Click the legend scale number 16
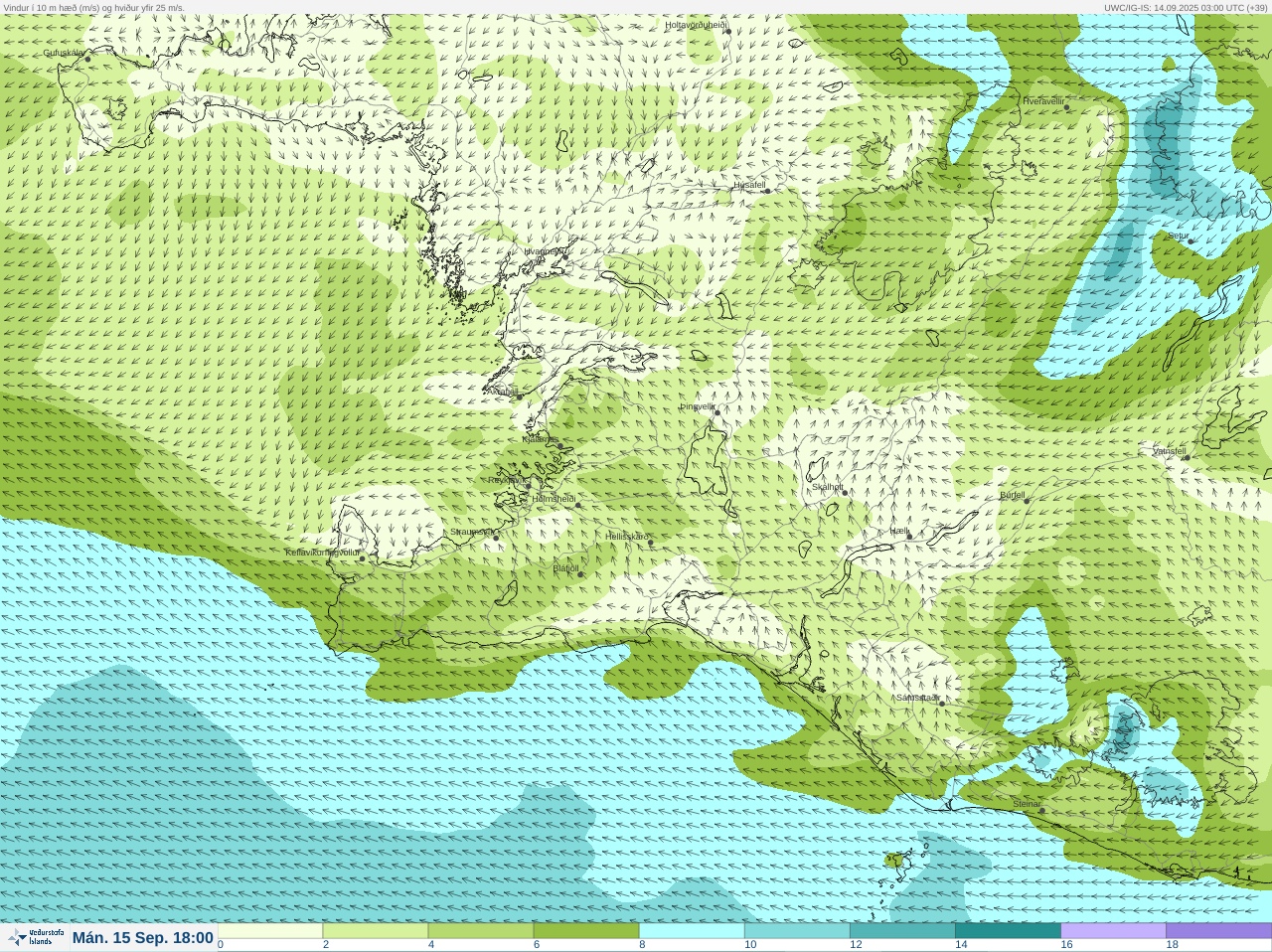This screenshot has height=952, width=1272. tap(1066, 945)
